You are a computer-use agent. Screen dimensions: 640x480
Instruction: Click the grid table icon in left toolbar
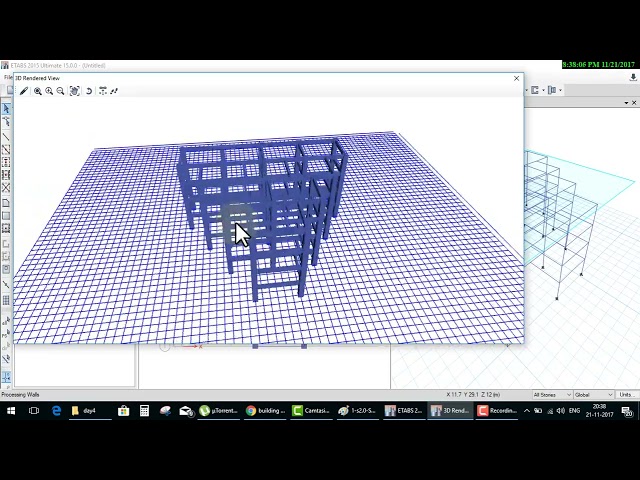(6, 300)
